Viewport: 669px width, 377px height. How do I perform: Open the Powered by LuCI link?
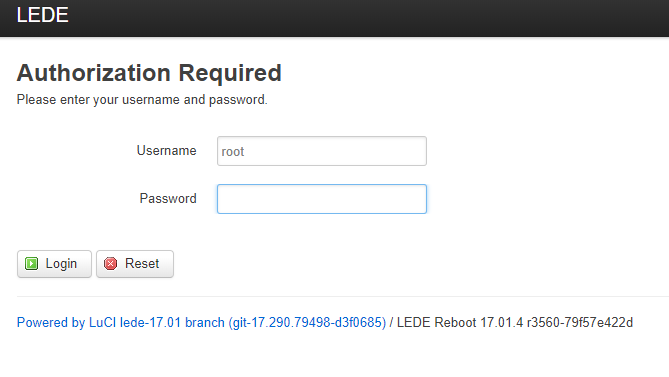201,322
